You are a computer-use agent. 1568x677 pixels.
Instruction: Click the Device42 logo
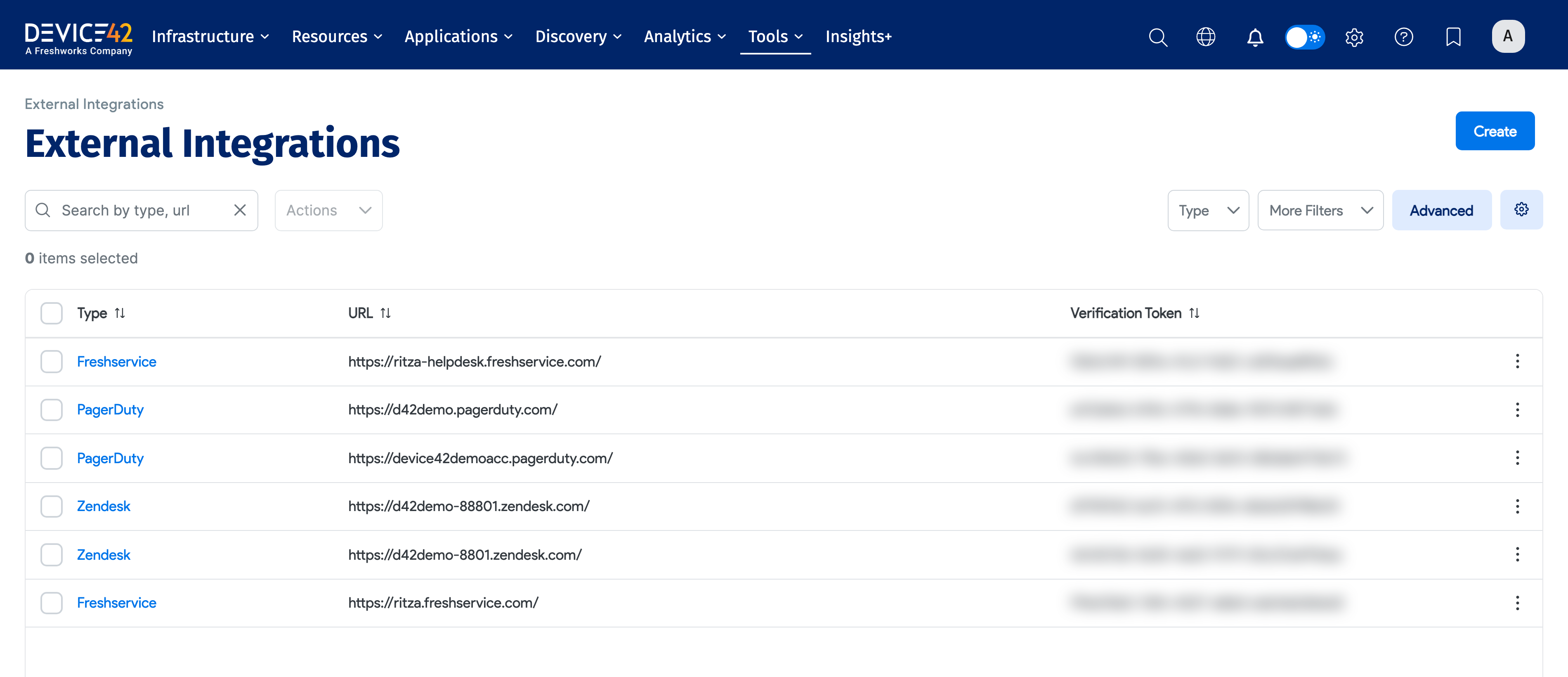78,39
